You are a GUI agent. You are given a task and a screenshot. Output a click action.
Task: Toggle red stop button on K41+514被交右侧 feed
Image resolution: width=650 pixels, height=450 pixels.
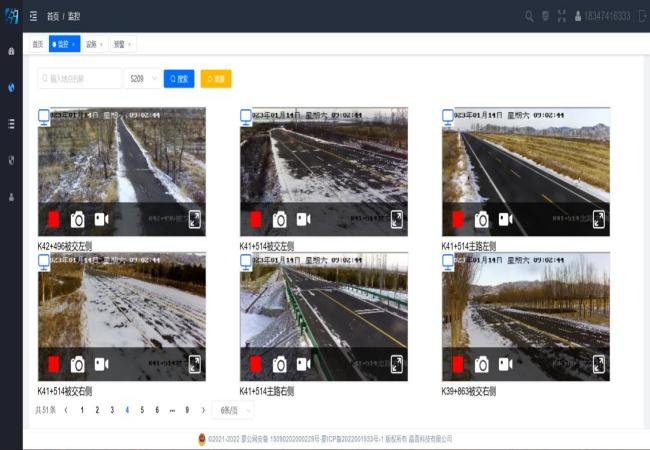pyautogui.click(x=54, y=364)
